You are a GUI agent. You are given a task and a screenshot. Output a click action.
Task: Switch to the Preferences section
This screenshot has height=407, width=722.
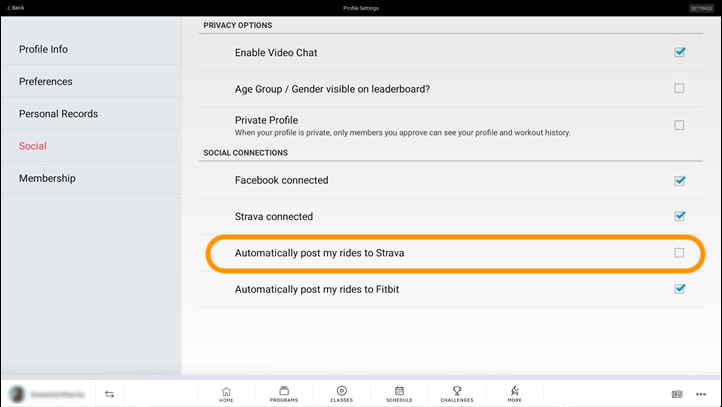coord(46,81)
